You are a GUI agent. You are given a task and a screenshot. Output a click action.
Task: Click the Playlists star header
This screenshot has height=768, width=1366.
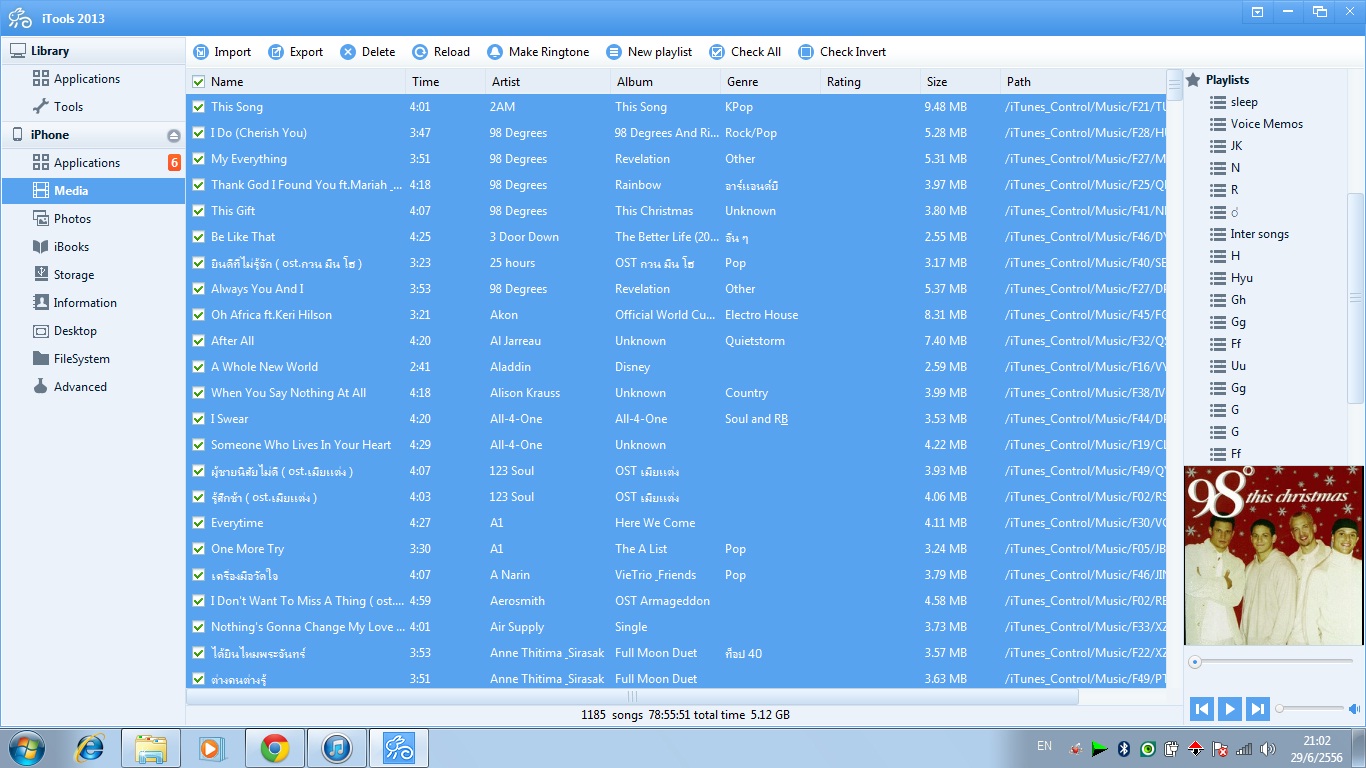point(1217,80)
